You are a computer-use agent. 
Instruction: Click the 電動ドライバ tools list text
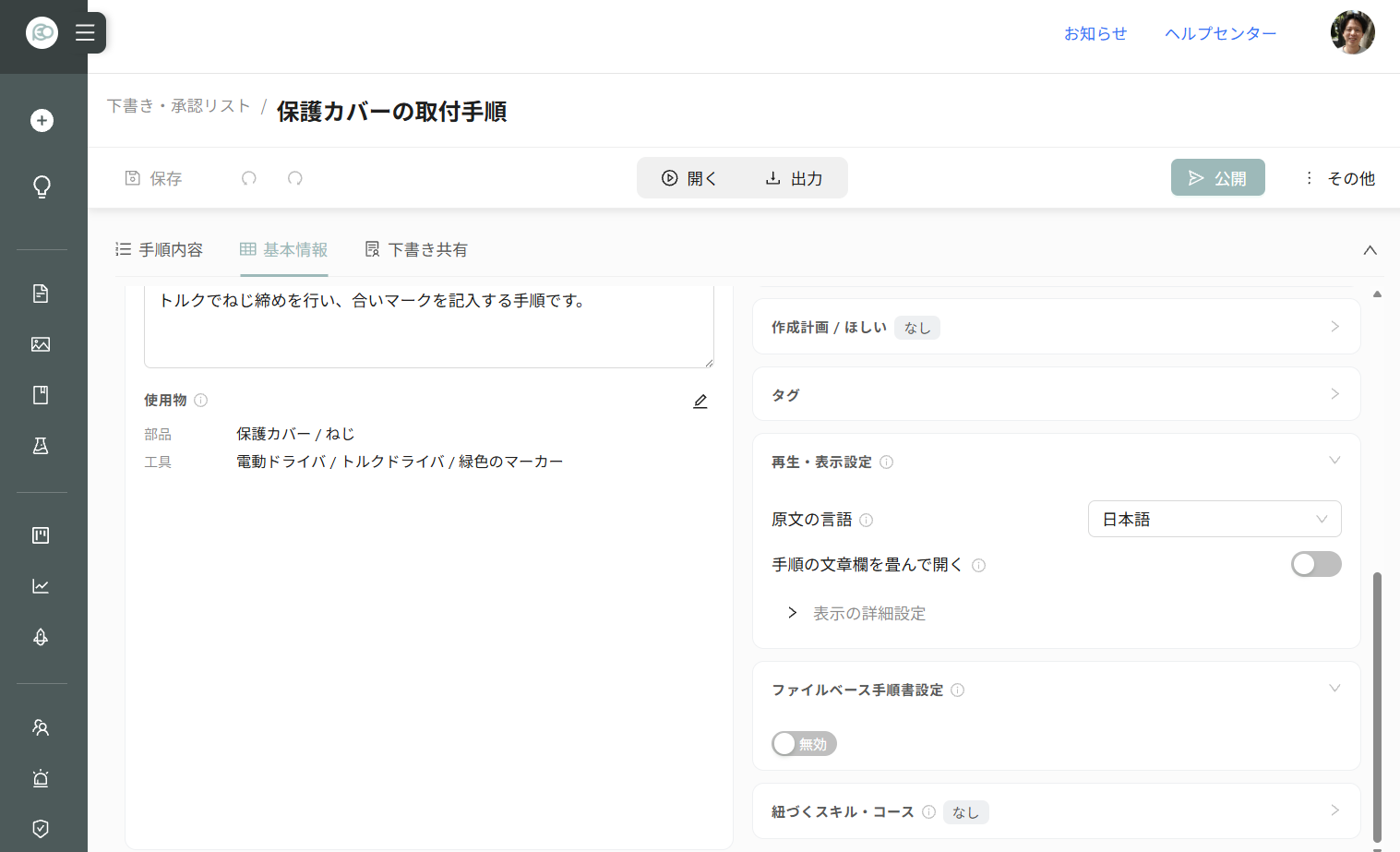pos(400,462)
